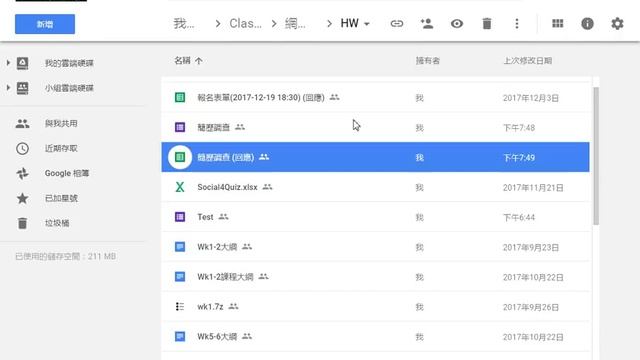Click Docs icon of Wk5-6大綱
640x360 pixels.
pos(180,336)
